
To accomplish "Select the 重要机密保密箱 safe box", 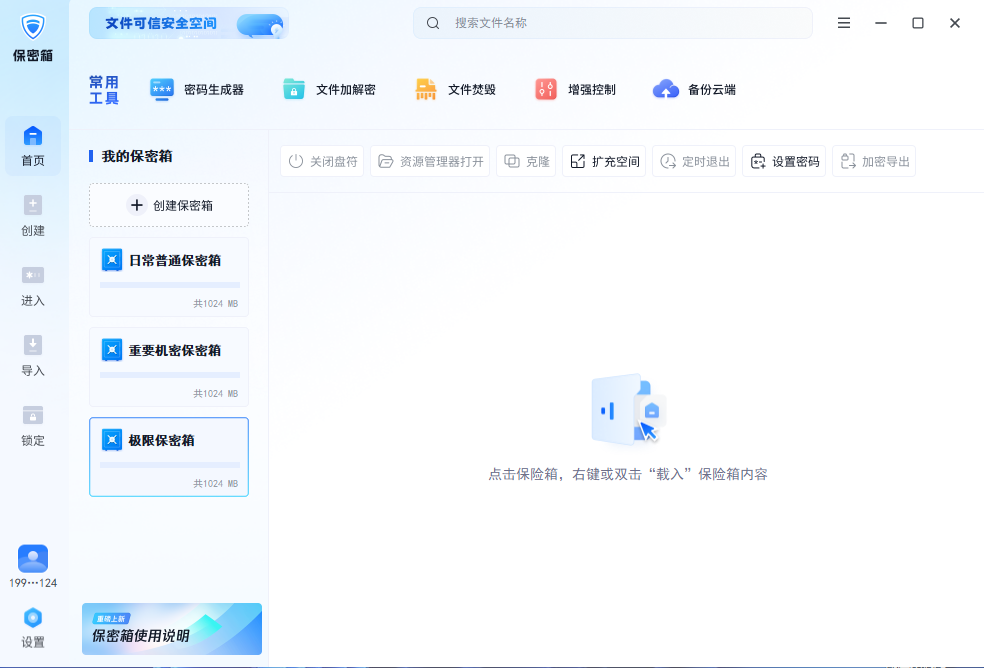I will coord(169,352).
